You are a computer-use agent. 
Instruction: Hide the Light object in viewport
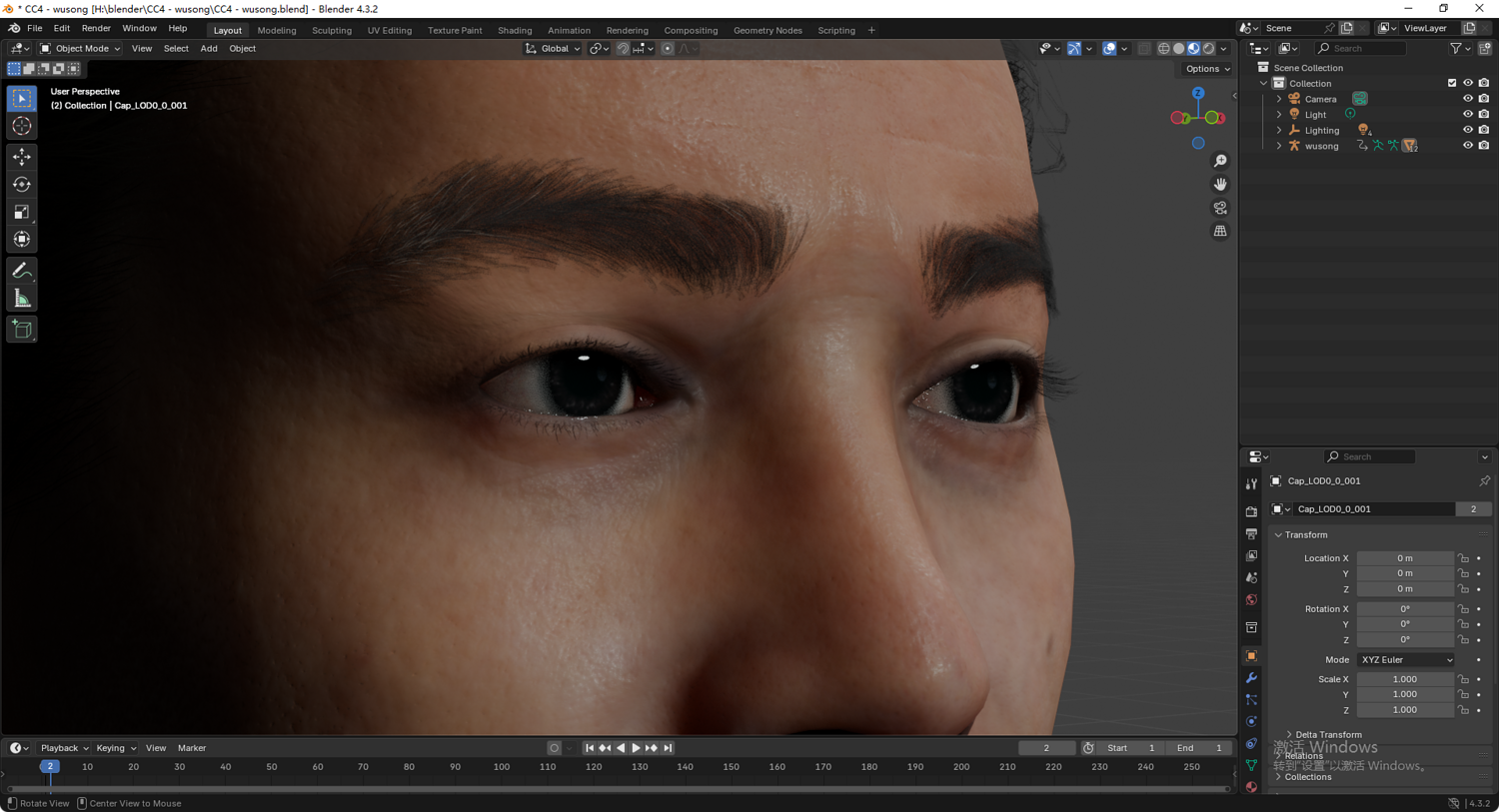[x=1468, y=114]
